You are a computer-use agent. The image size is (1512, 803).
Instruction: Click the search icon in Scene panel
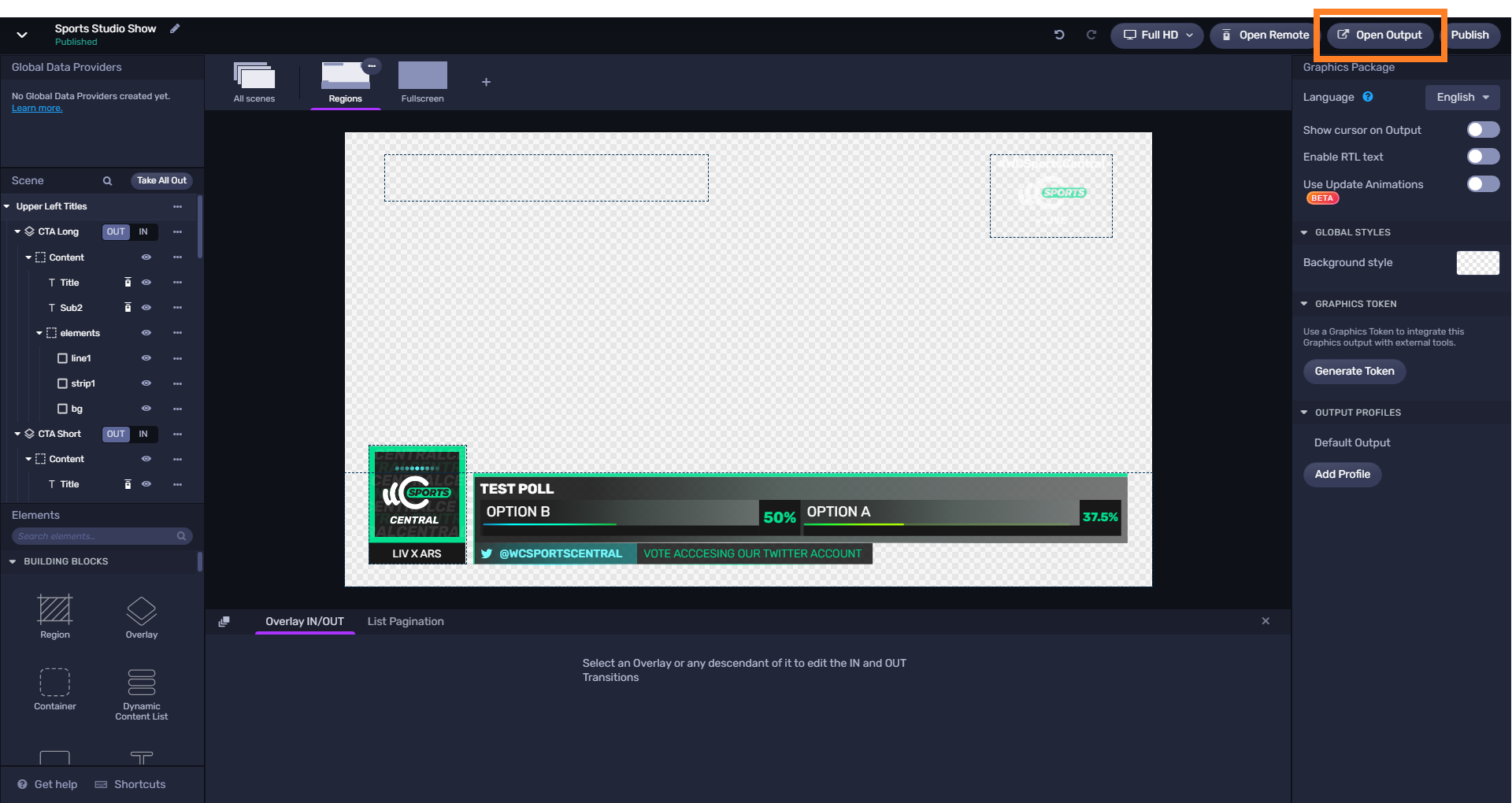[x=107, y=181]
